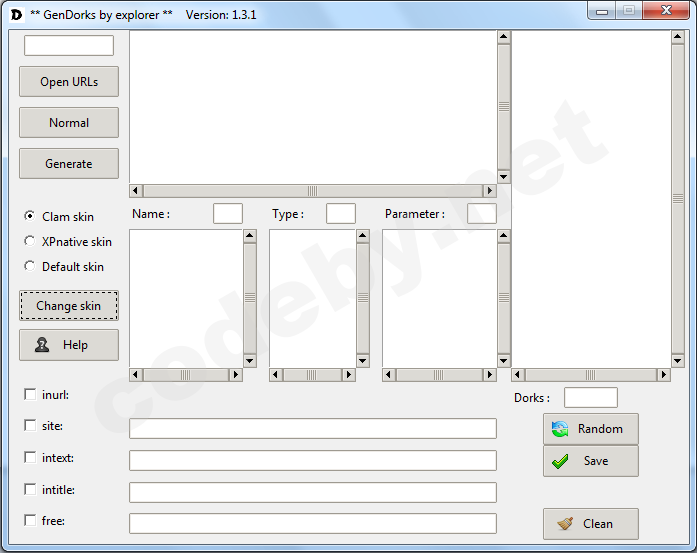Click the Parameter count field
The width and height of the screenshot is (697, 553).
pos(482,214)
